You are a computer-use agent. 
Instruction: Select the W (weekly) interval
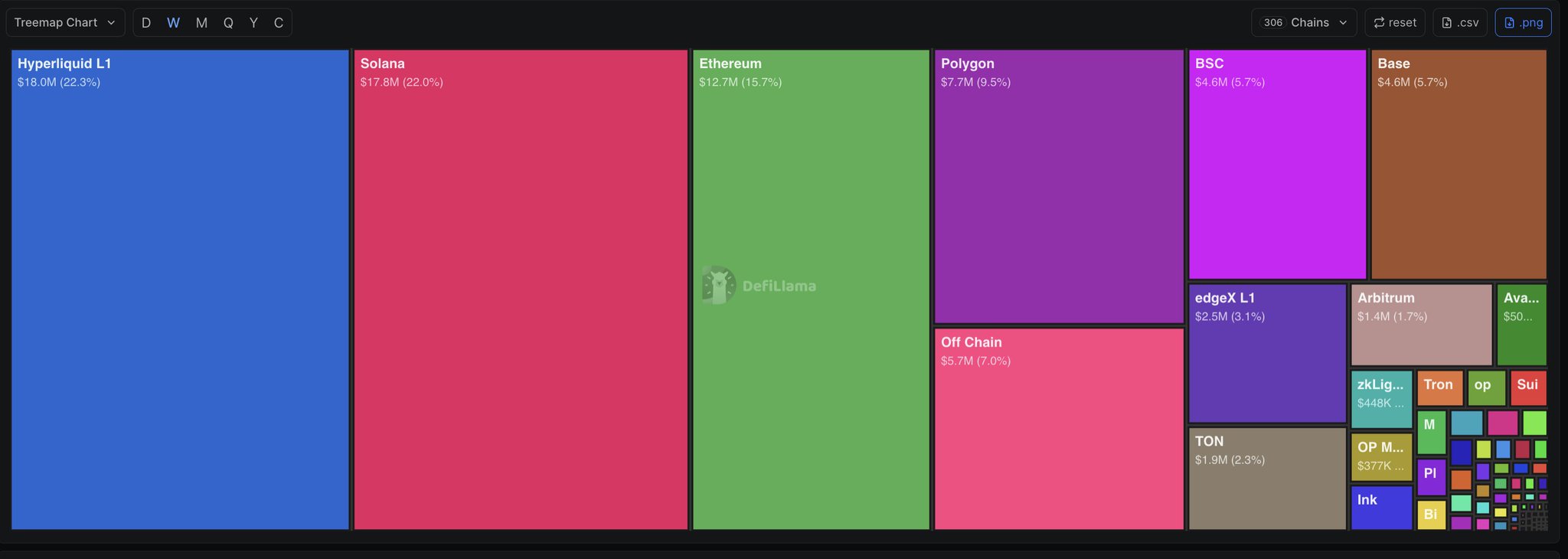click(x=173, y=23)
